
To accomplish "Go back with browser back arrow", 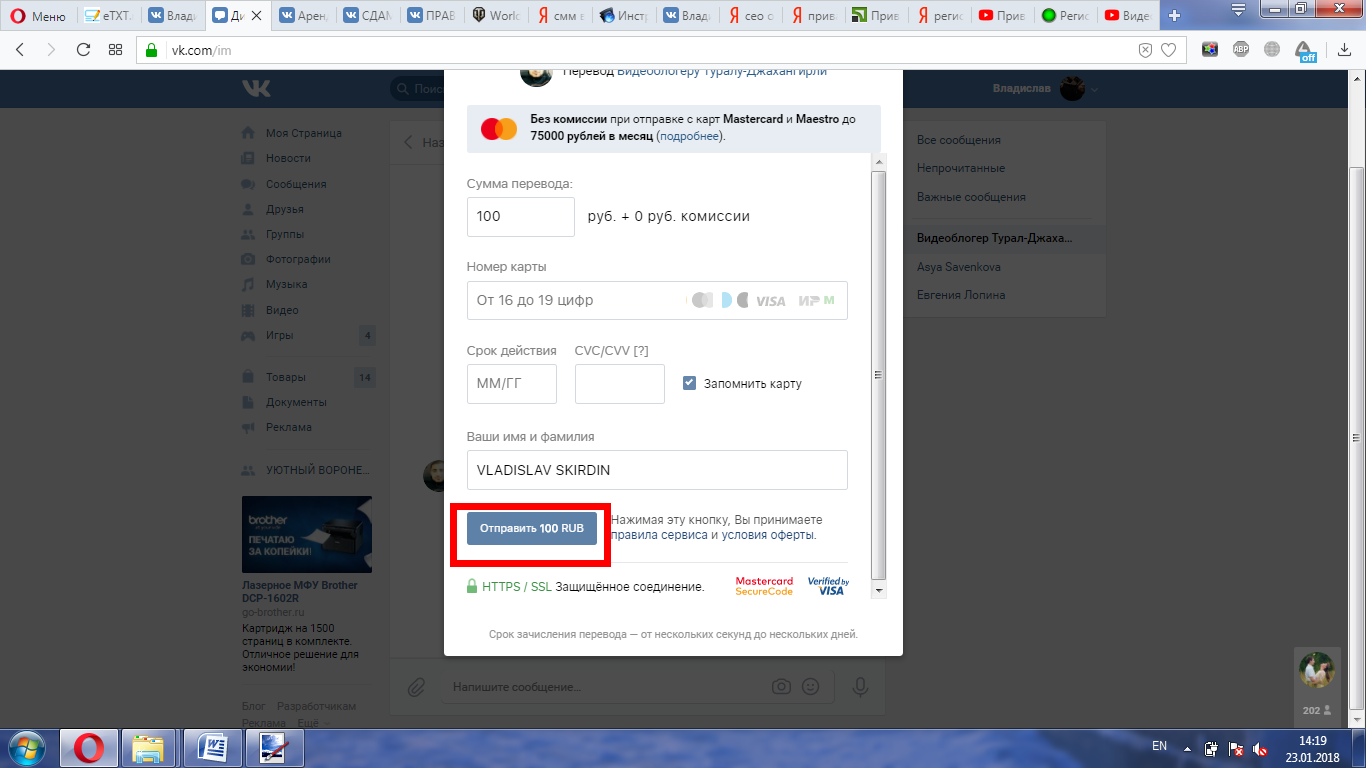I will tap(21, 50).
